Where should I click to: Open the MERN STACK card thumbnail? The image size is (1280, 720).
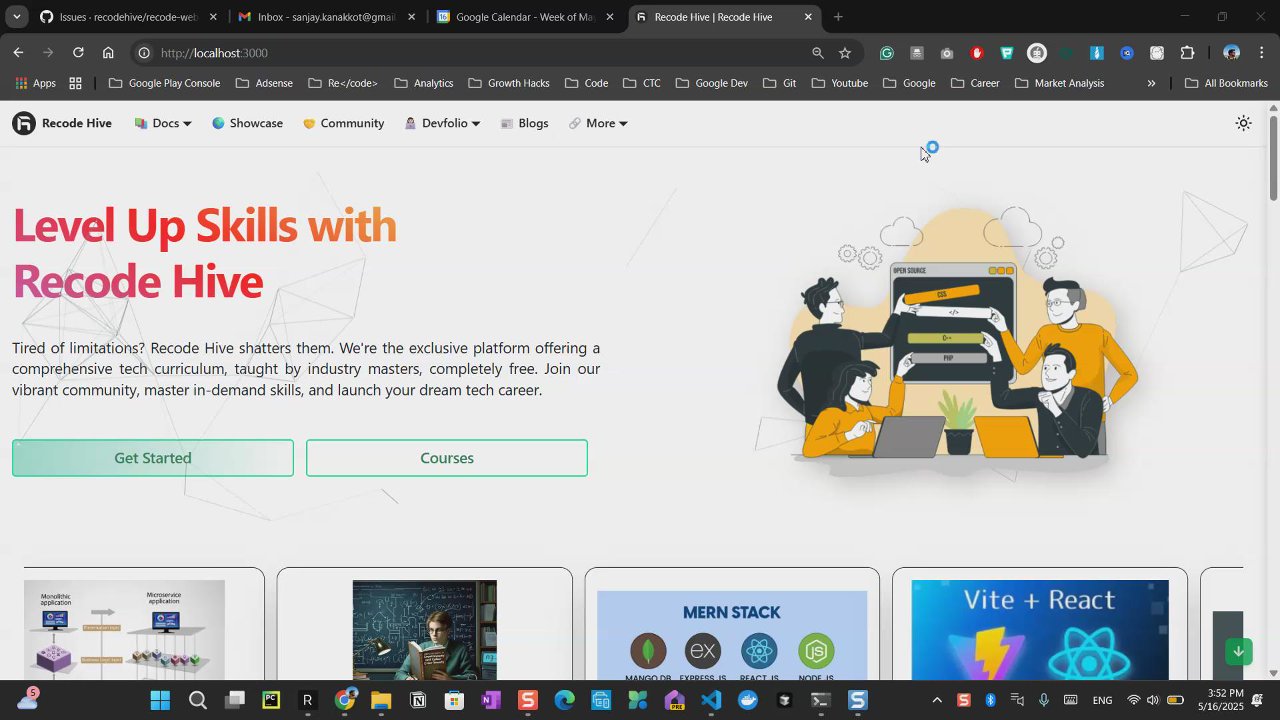732,635
